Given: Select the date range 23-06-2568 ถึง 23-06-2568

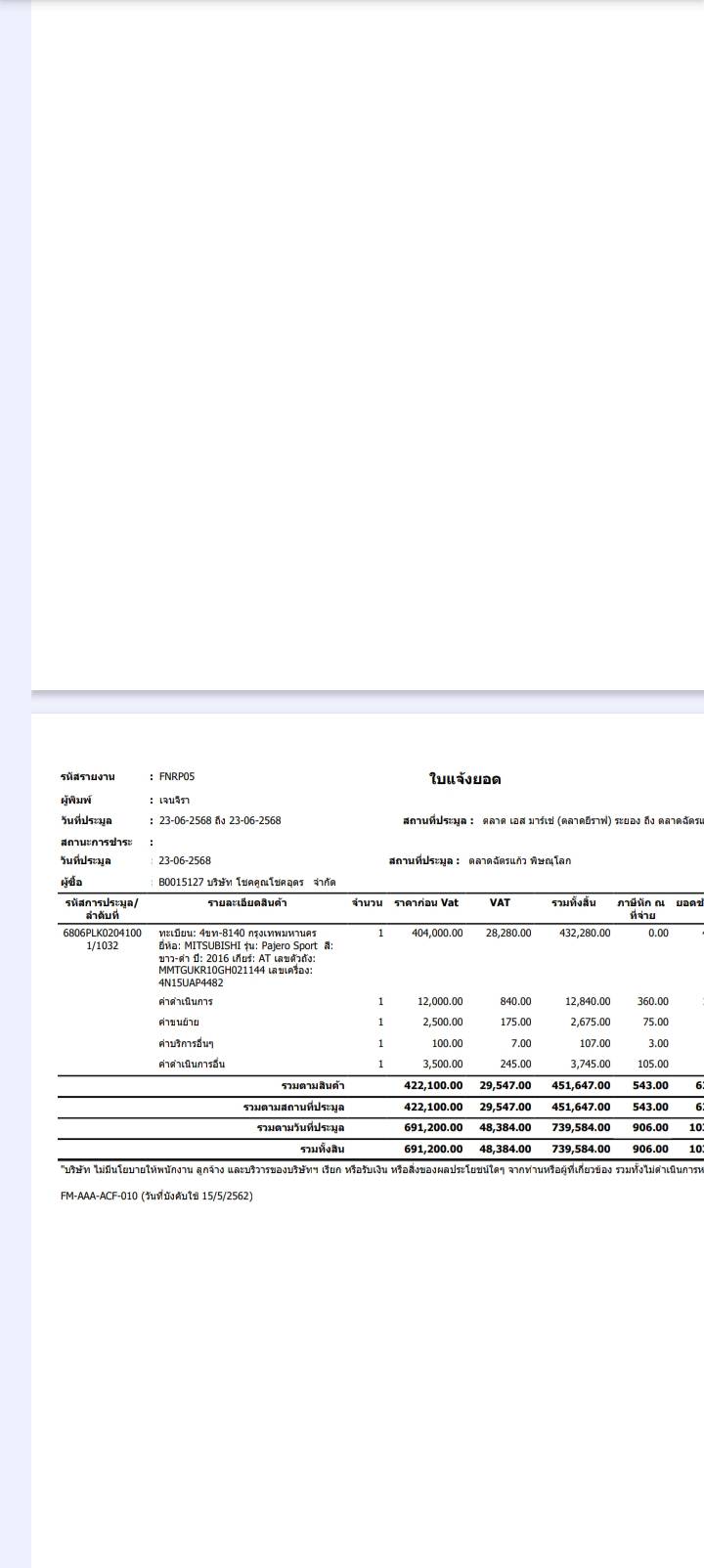Looking at the screenshot, I should pos(220,821).
